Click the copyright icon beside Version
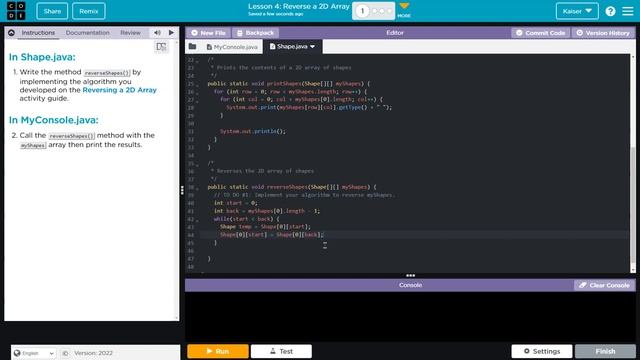 click(65, 353)
